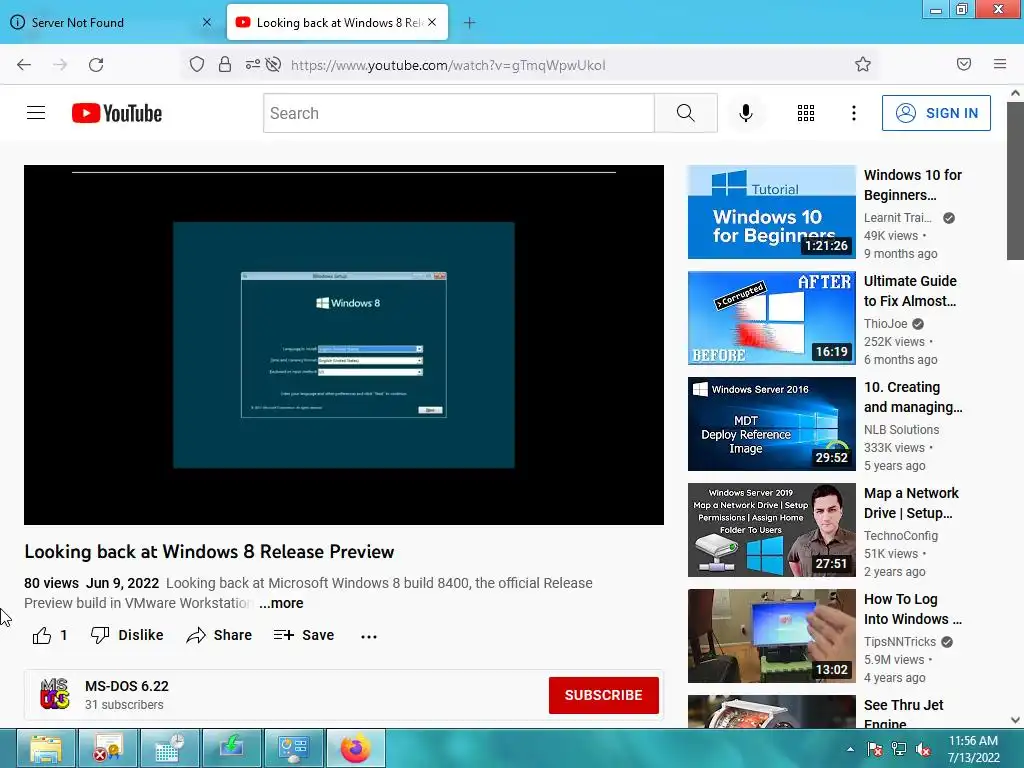Click title 'Windows 10 for Beginners...'
Screen dimensions: 1024x768
pyautogui.click(x=913, y=185)
